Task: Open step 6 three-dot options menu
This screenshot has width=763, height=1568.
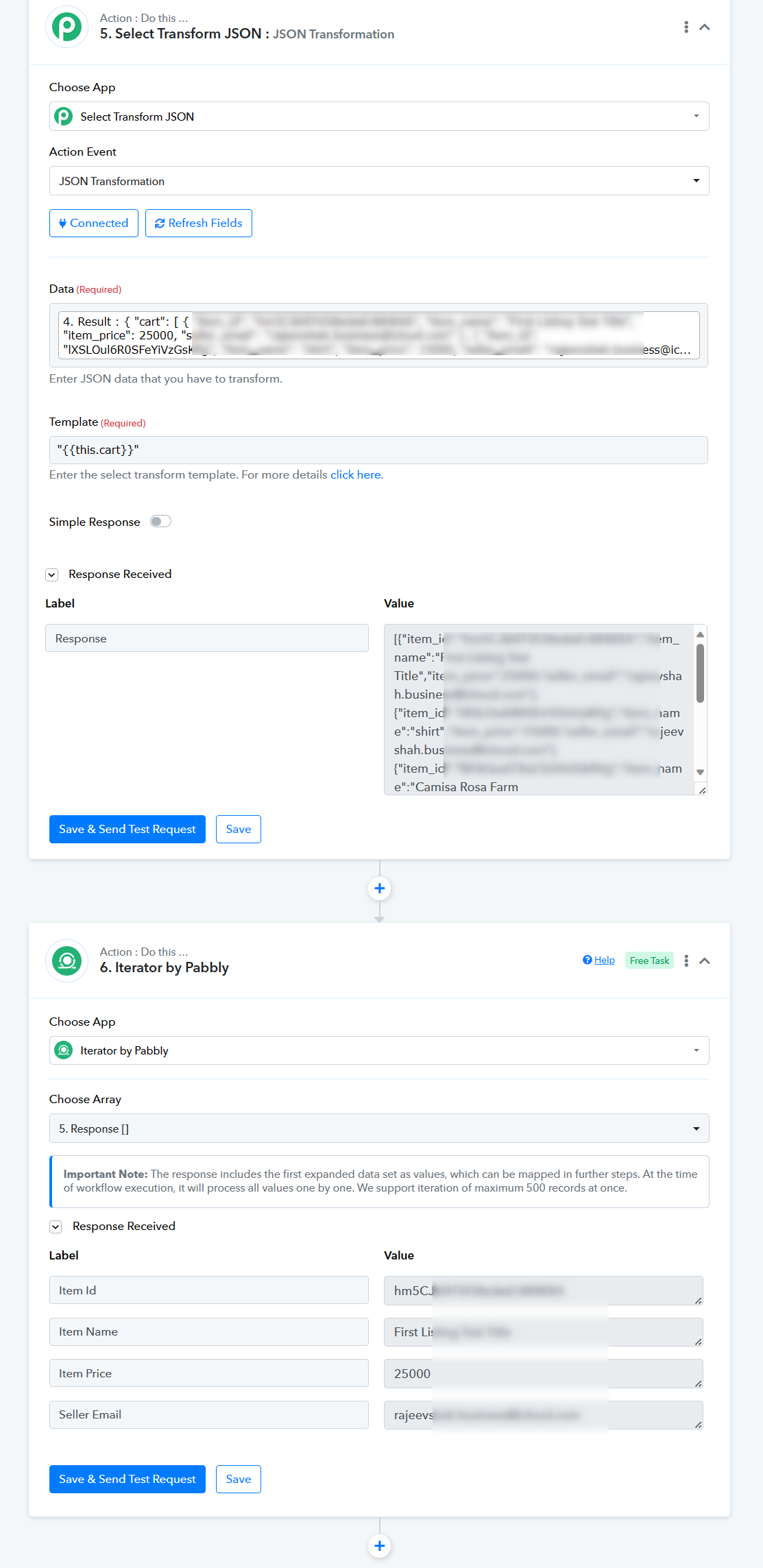Action: [686, 961]
